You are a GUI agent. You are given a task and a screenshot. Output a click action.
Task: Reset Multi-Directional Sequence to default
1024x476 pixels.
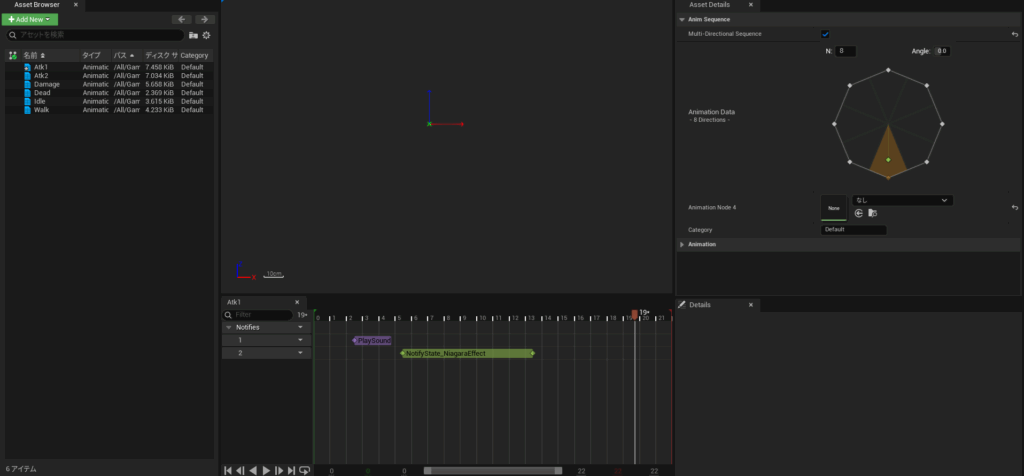[x=1014, y=34]
